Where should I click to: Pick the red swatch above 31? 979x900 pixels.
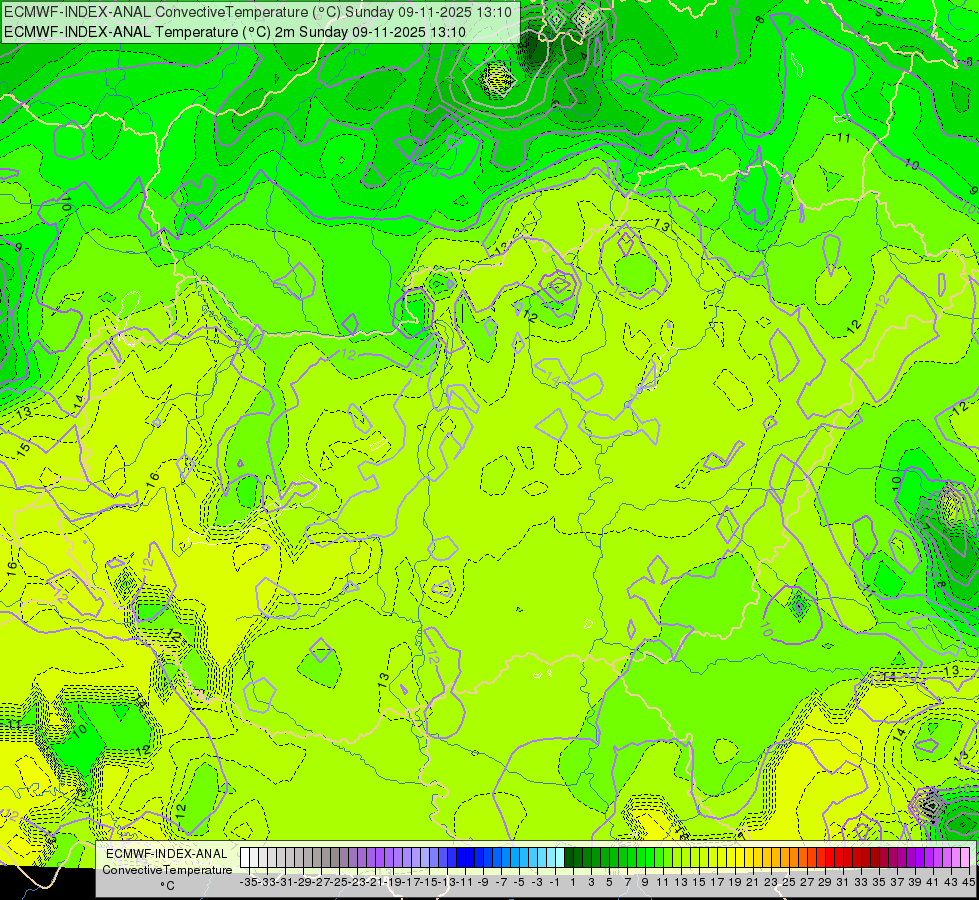point(839,858)
